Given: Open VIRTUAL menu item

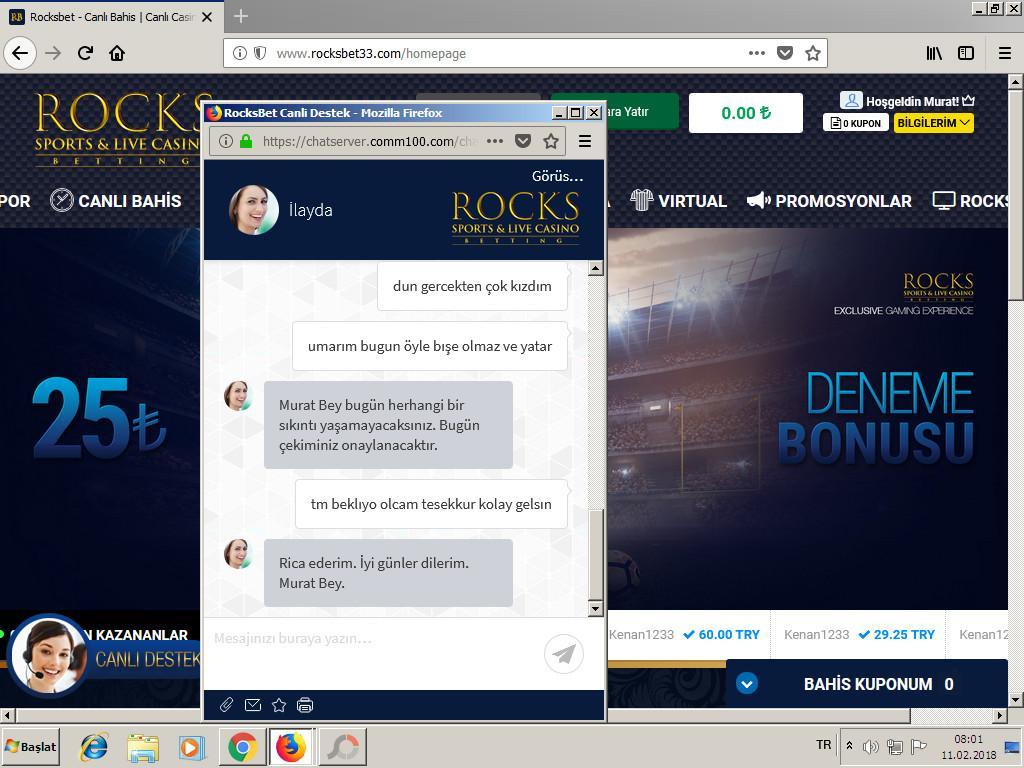Looking at the screenshot, I should click(678, 200).
